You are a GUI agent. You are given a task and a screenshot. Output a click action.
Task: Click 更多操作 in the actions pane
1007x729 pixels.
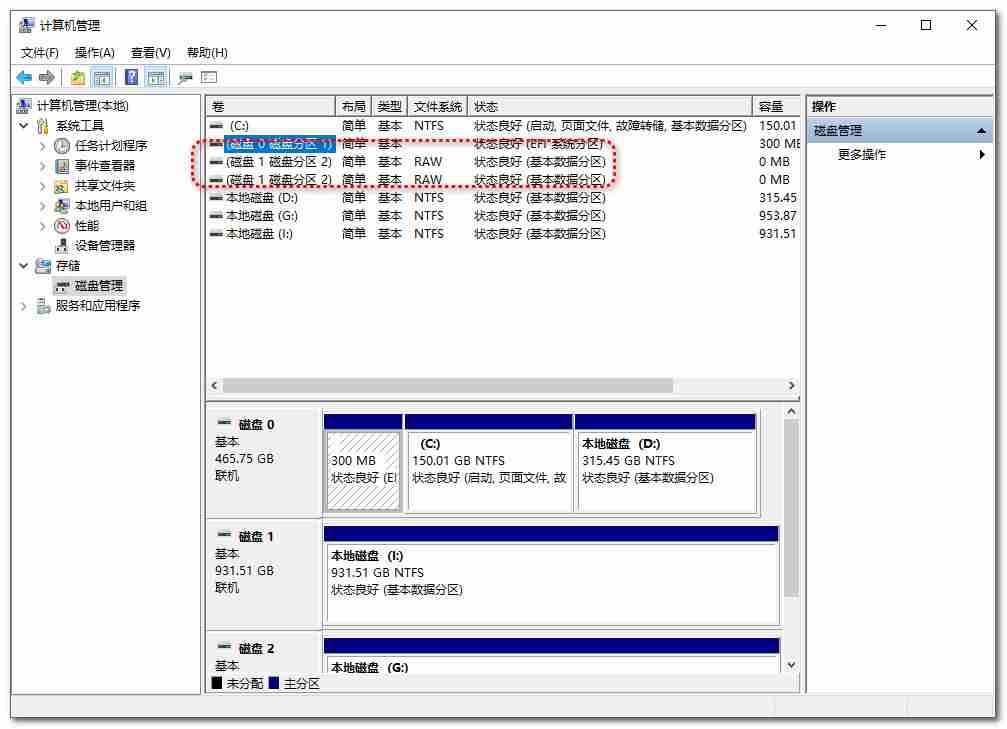(x=862, y=155)
